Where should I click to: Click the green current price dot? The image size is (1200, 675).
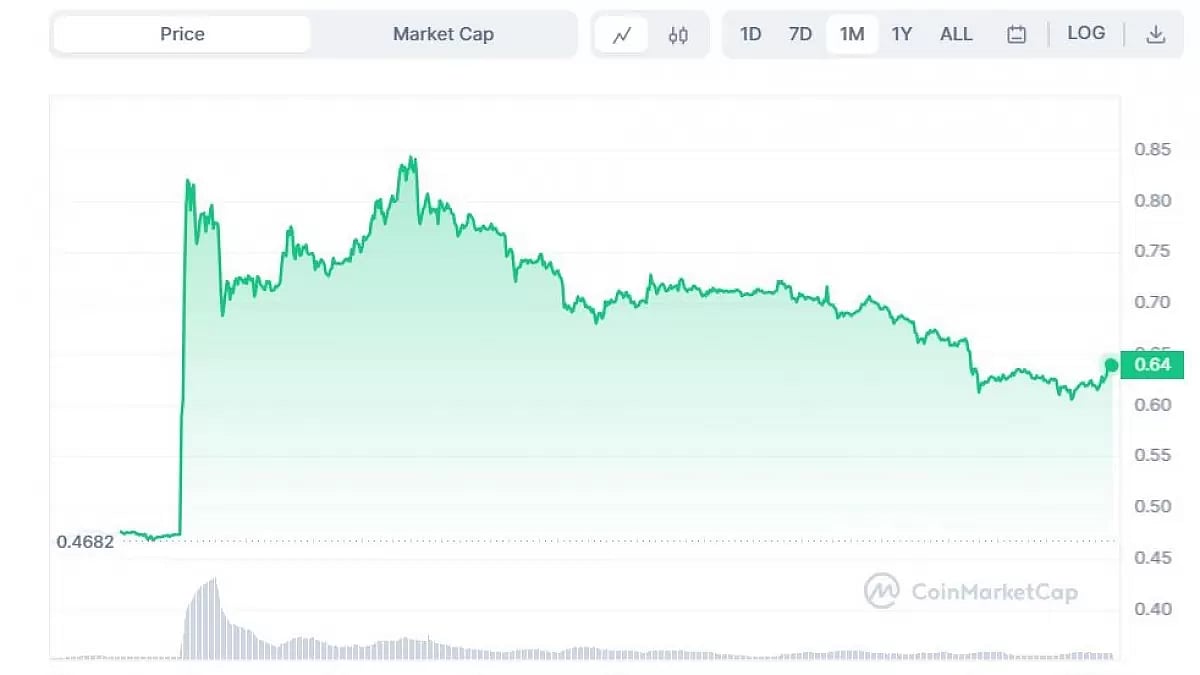1111,366
